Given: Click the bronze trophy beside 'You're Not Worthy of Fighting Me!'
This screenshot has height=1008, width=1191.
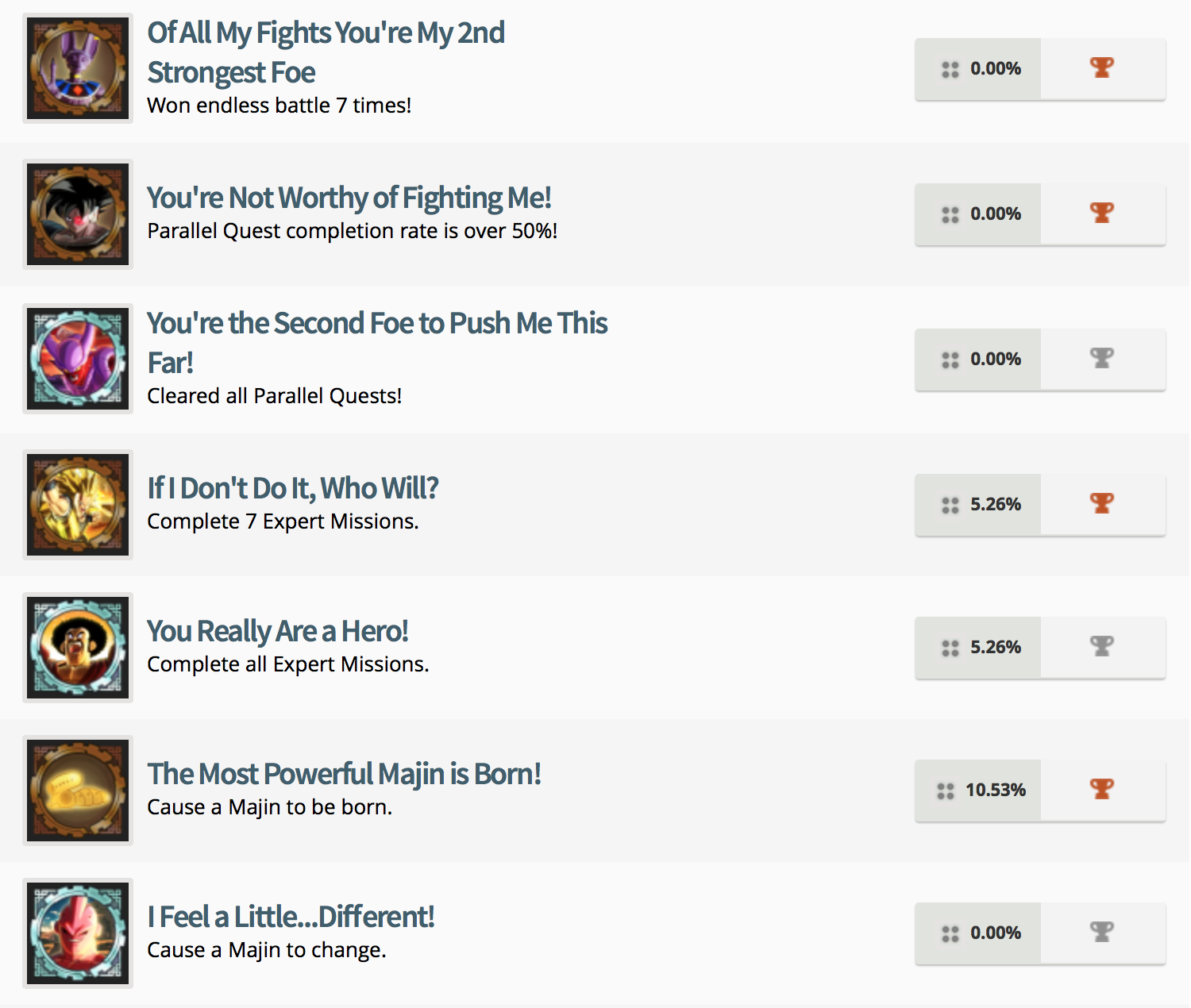Looking at the screenshot, I should coord(1102,213).
